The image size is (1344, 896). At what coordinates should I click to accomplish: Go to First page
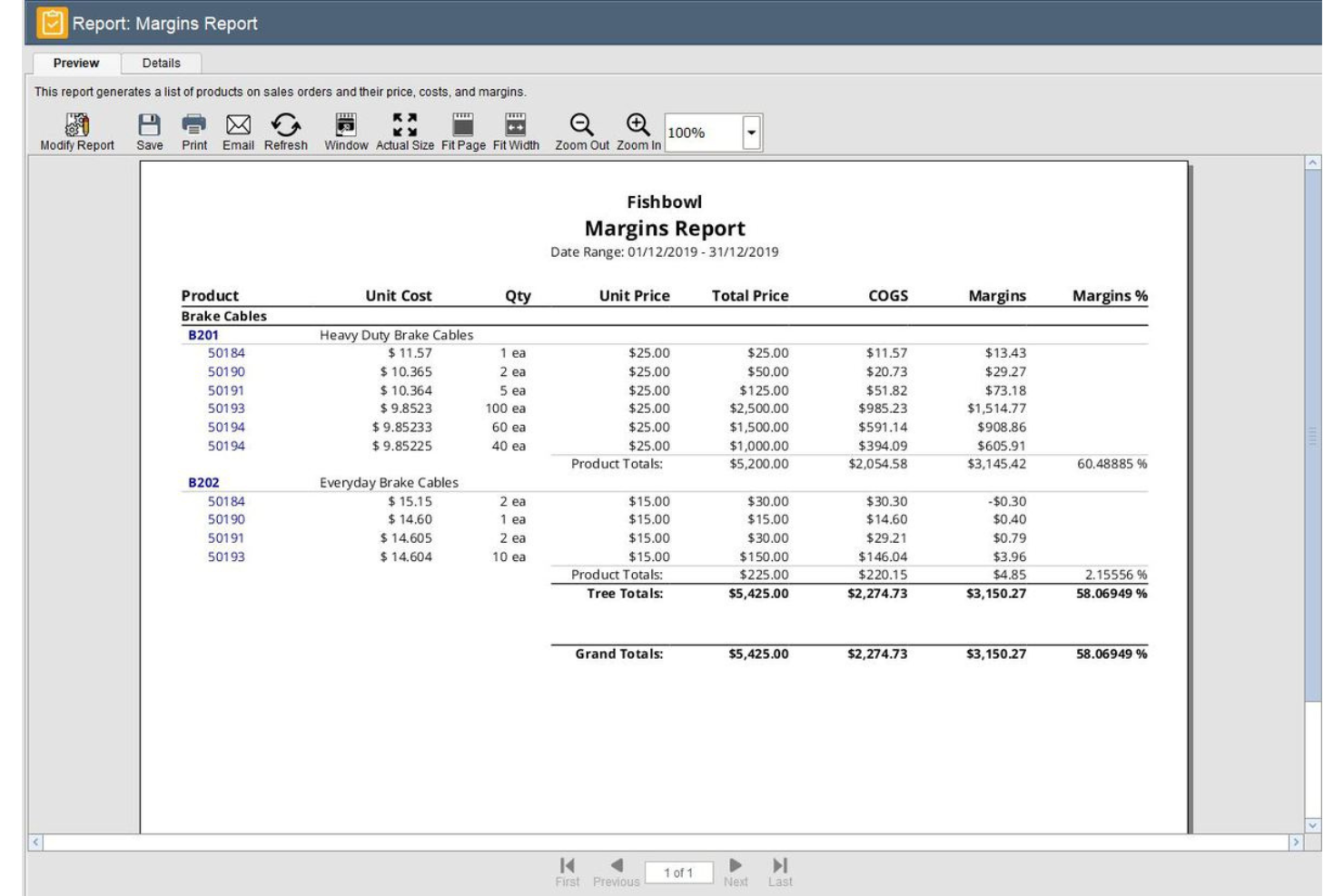point(568,872)
